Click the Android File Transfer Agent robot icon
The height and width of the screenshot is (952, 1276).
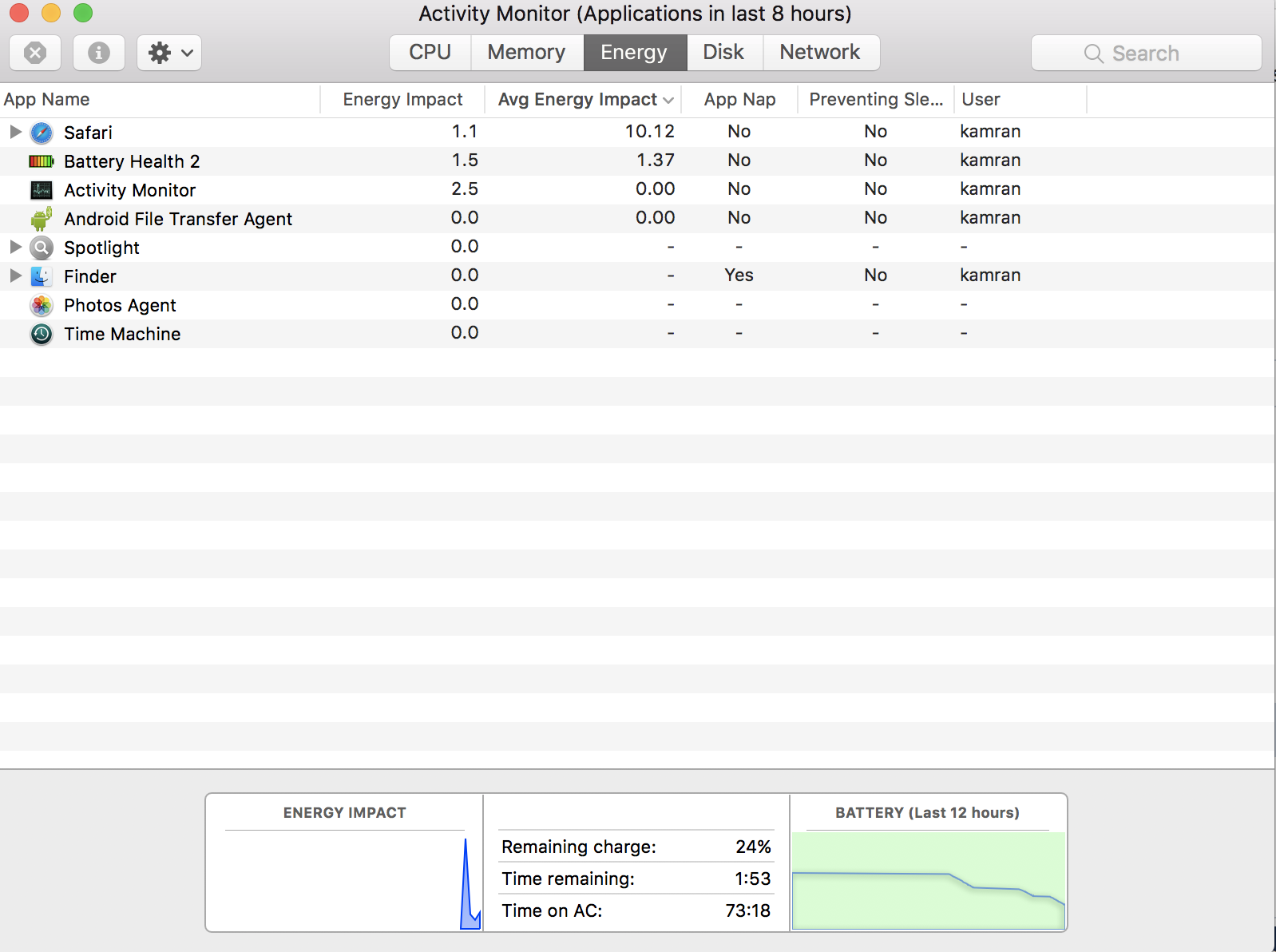point(42,219)
